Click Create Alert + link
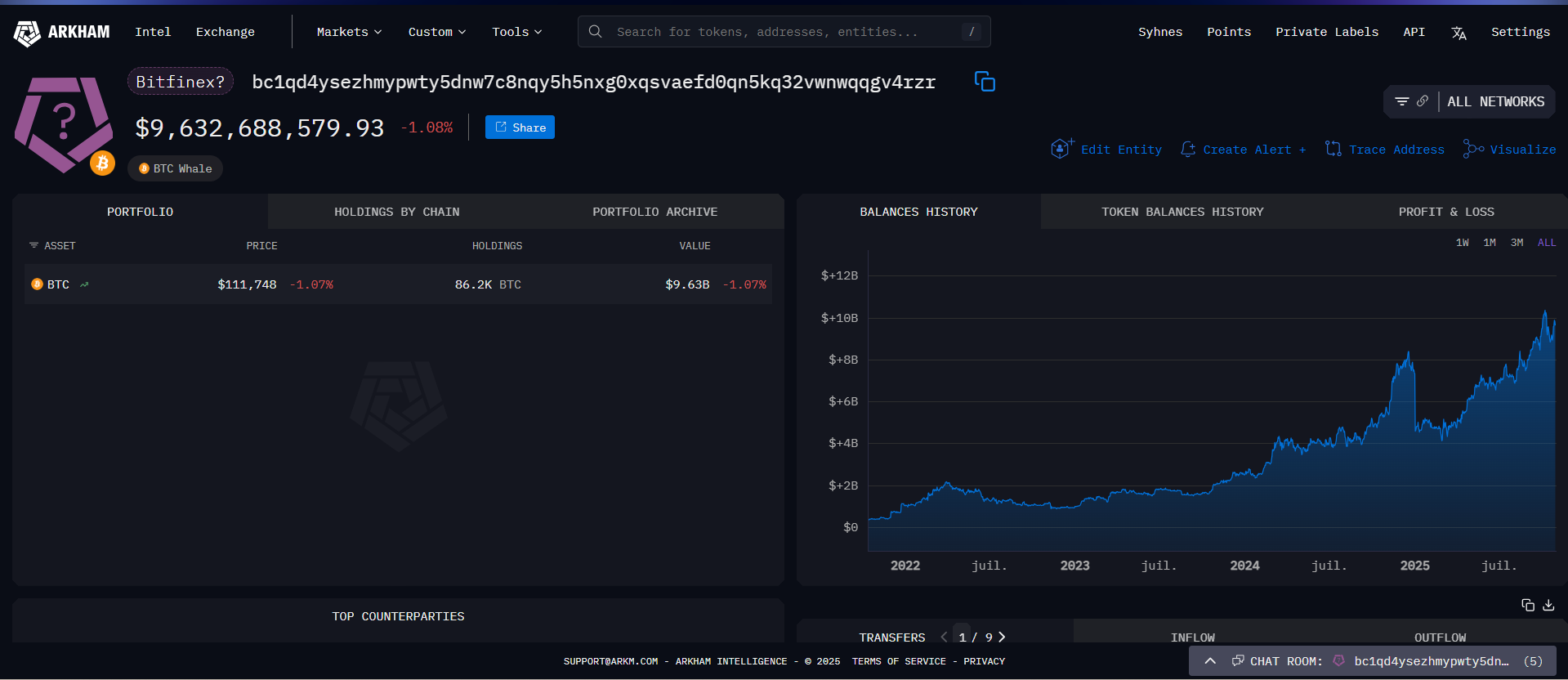 1254,150
